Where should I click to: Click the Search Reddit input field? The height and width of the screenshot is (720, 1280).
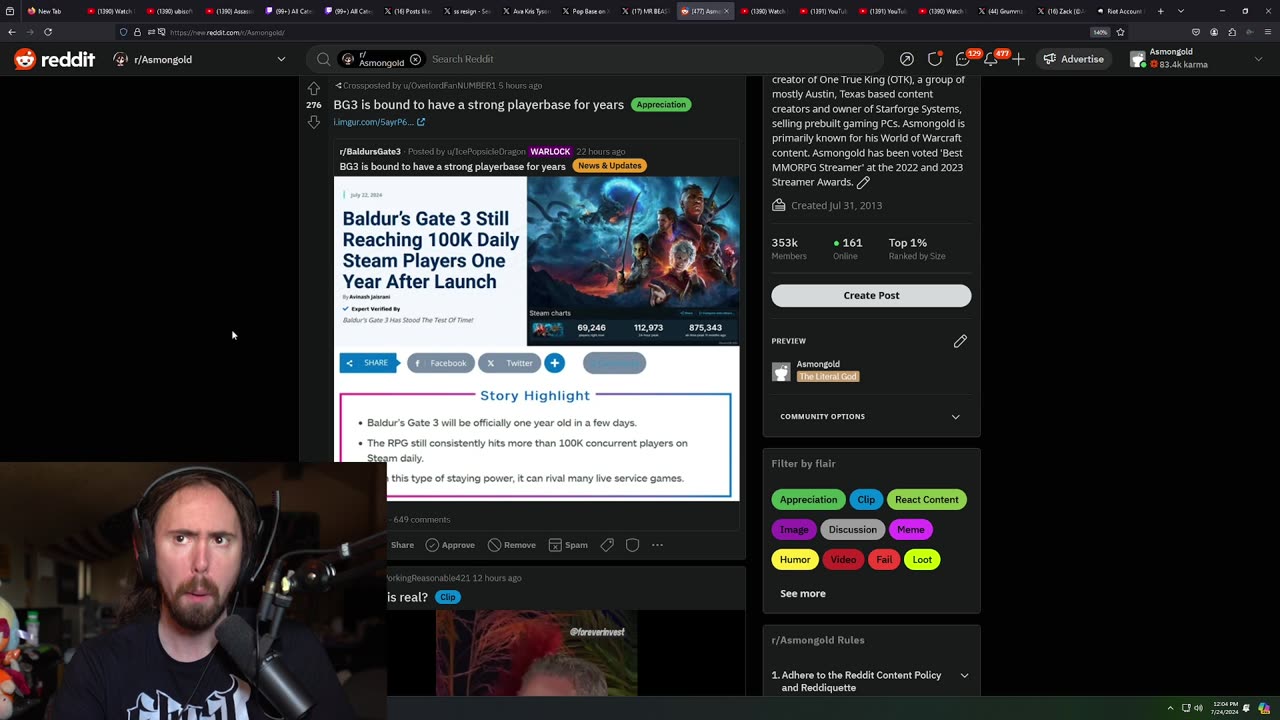[650, 59]
